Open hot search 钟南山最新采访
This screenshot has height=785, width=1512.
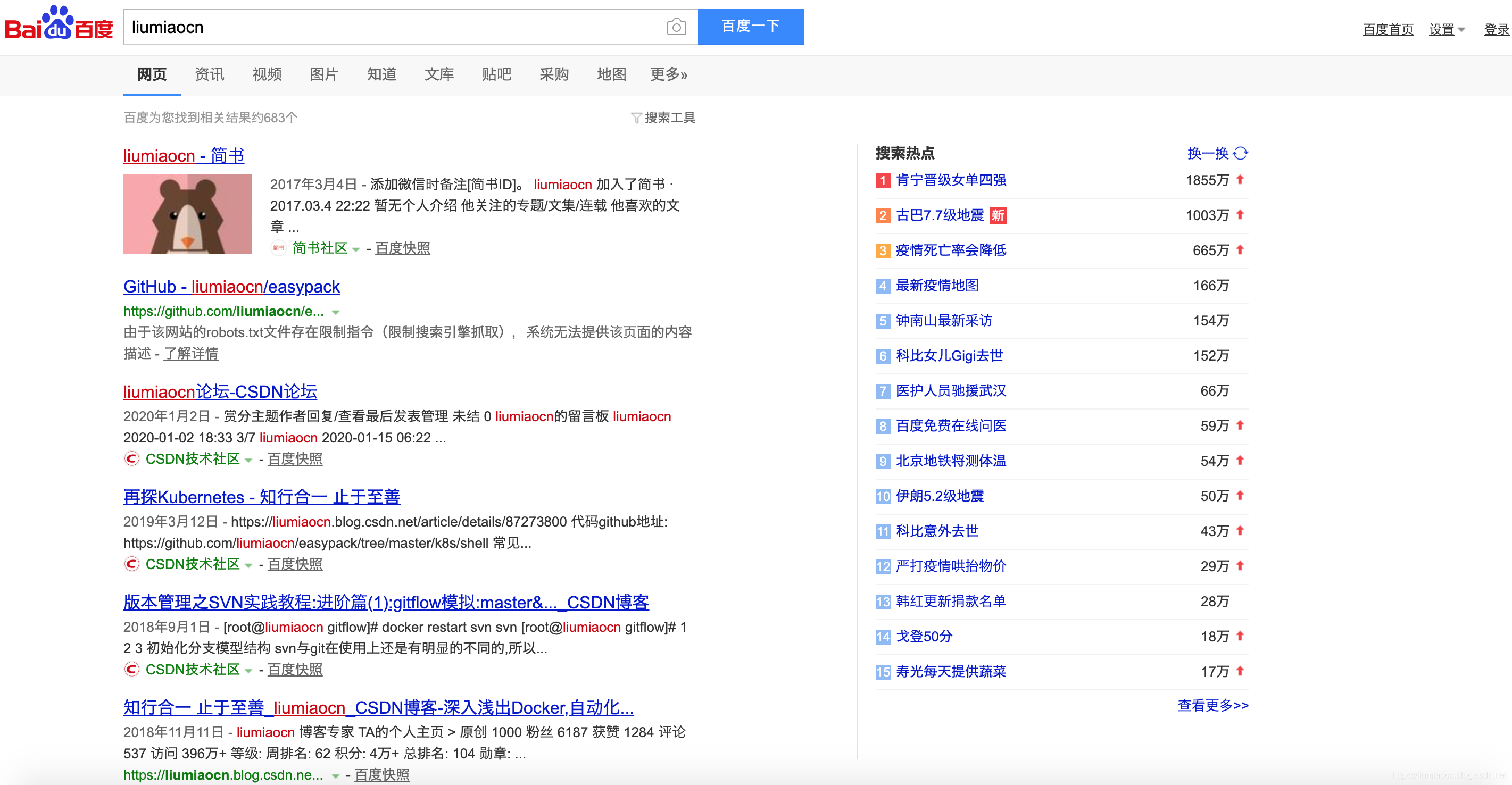point(944,321)
